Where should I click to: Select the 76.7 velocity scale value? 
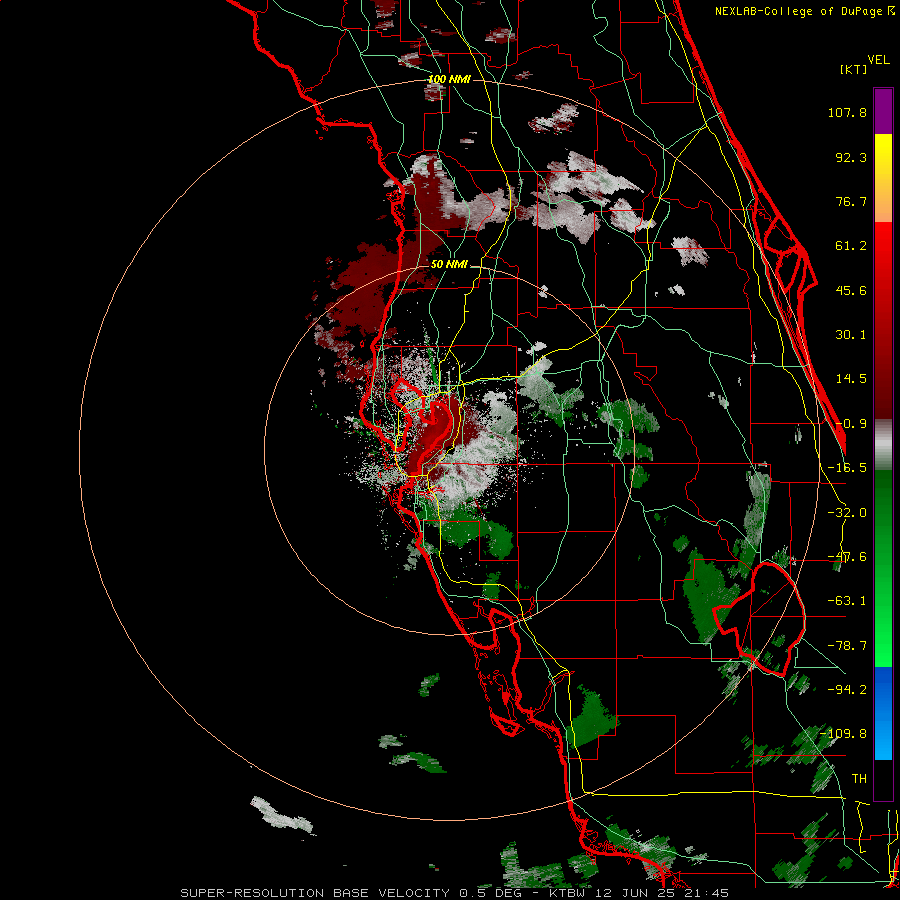[851, 201]
